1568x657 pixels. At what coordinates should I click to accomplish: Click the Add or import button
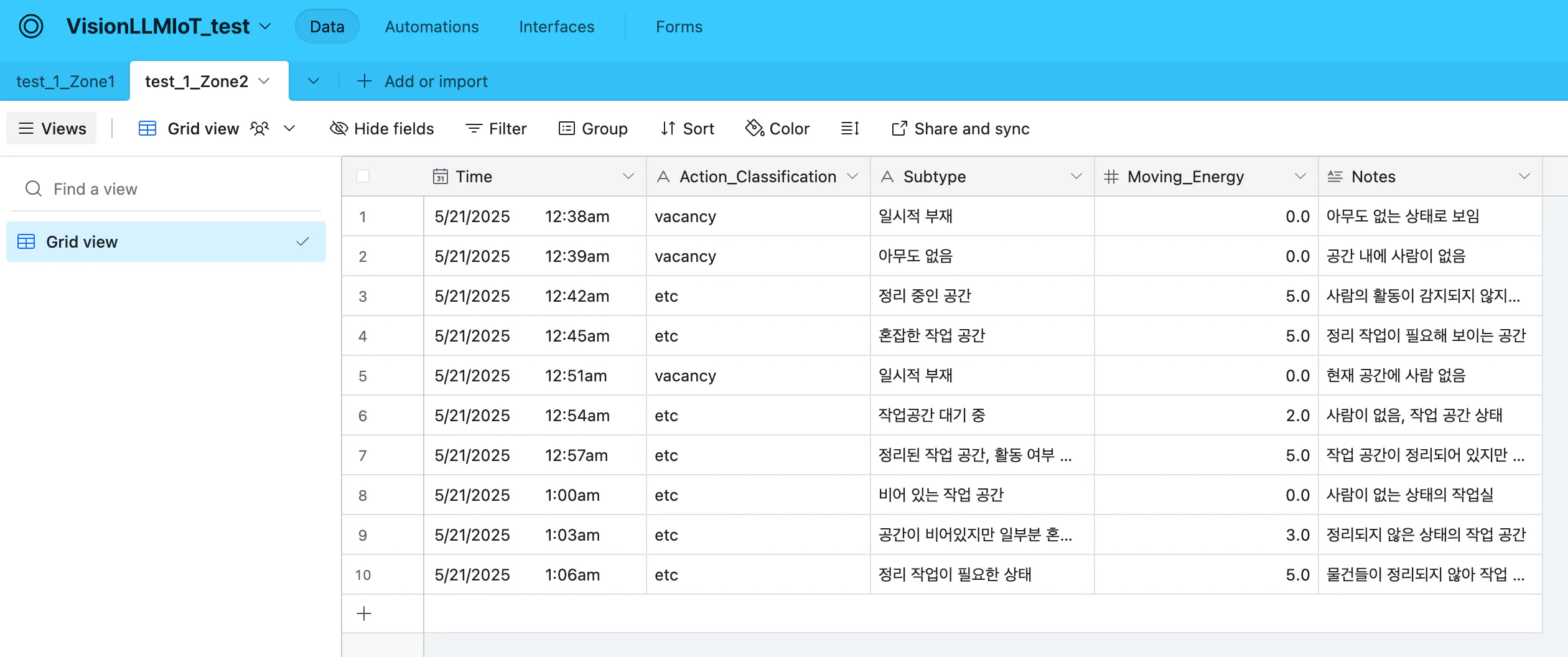[422, 81]
